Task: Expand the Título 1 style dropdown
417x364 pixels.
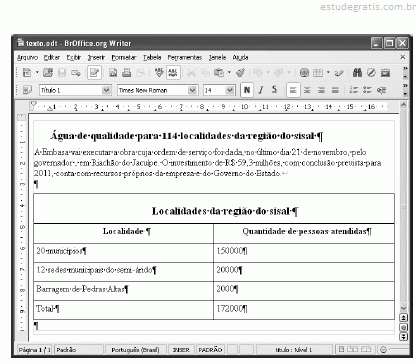Action: click(106, 90)
